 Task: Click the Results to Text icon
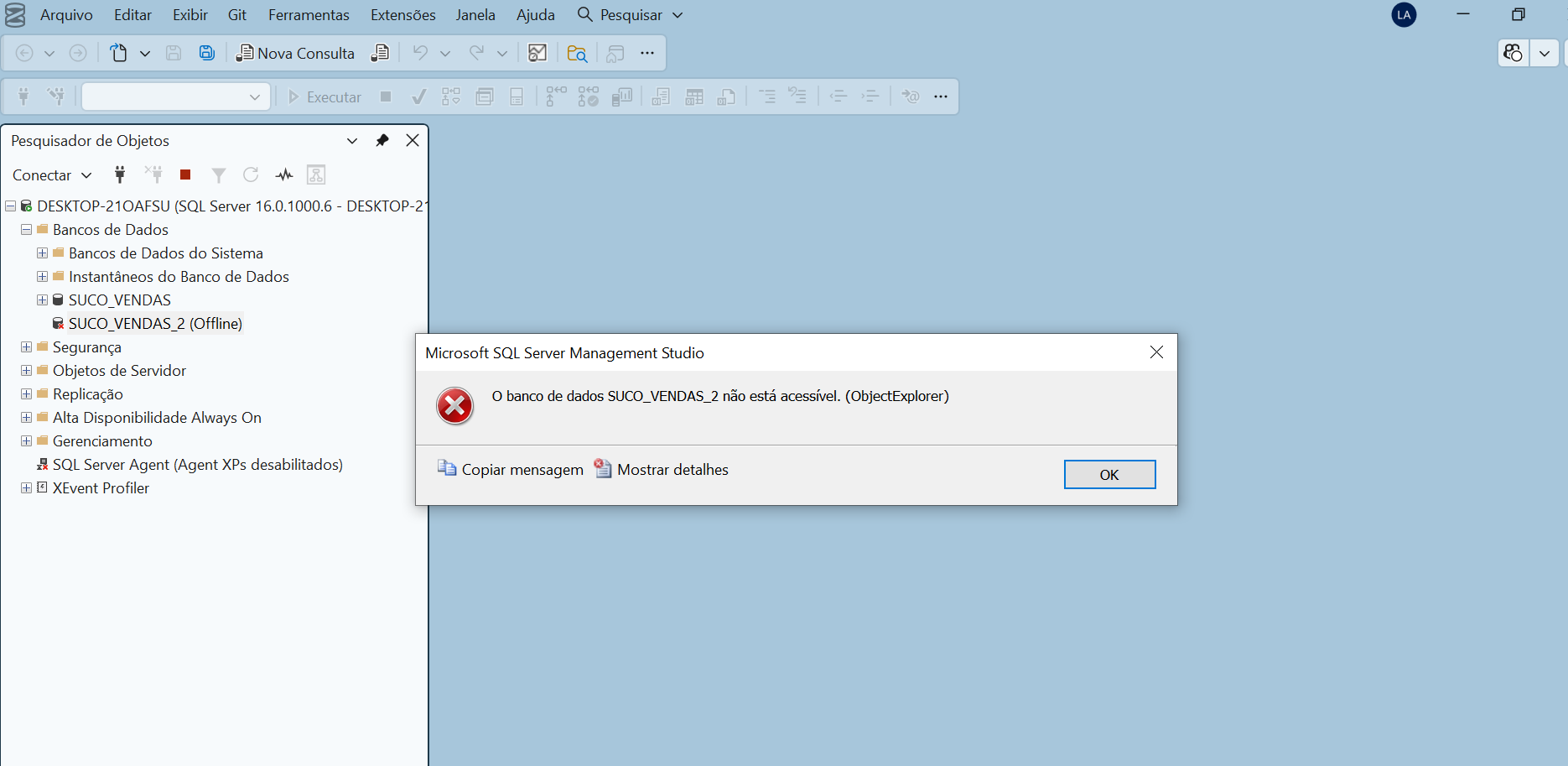pos(661,96)
